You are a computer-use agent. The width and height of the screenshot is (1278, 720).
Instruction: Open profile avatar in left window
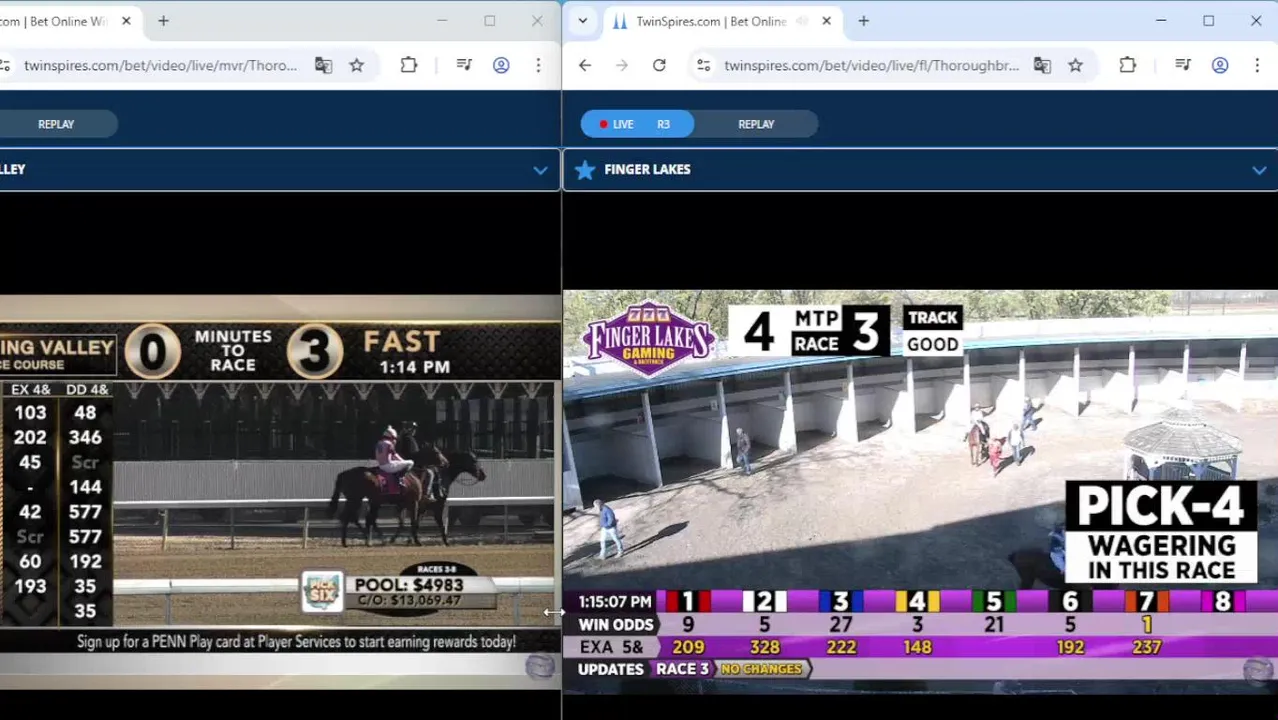pyautogui.click(x=501, y=65)
